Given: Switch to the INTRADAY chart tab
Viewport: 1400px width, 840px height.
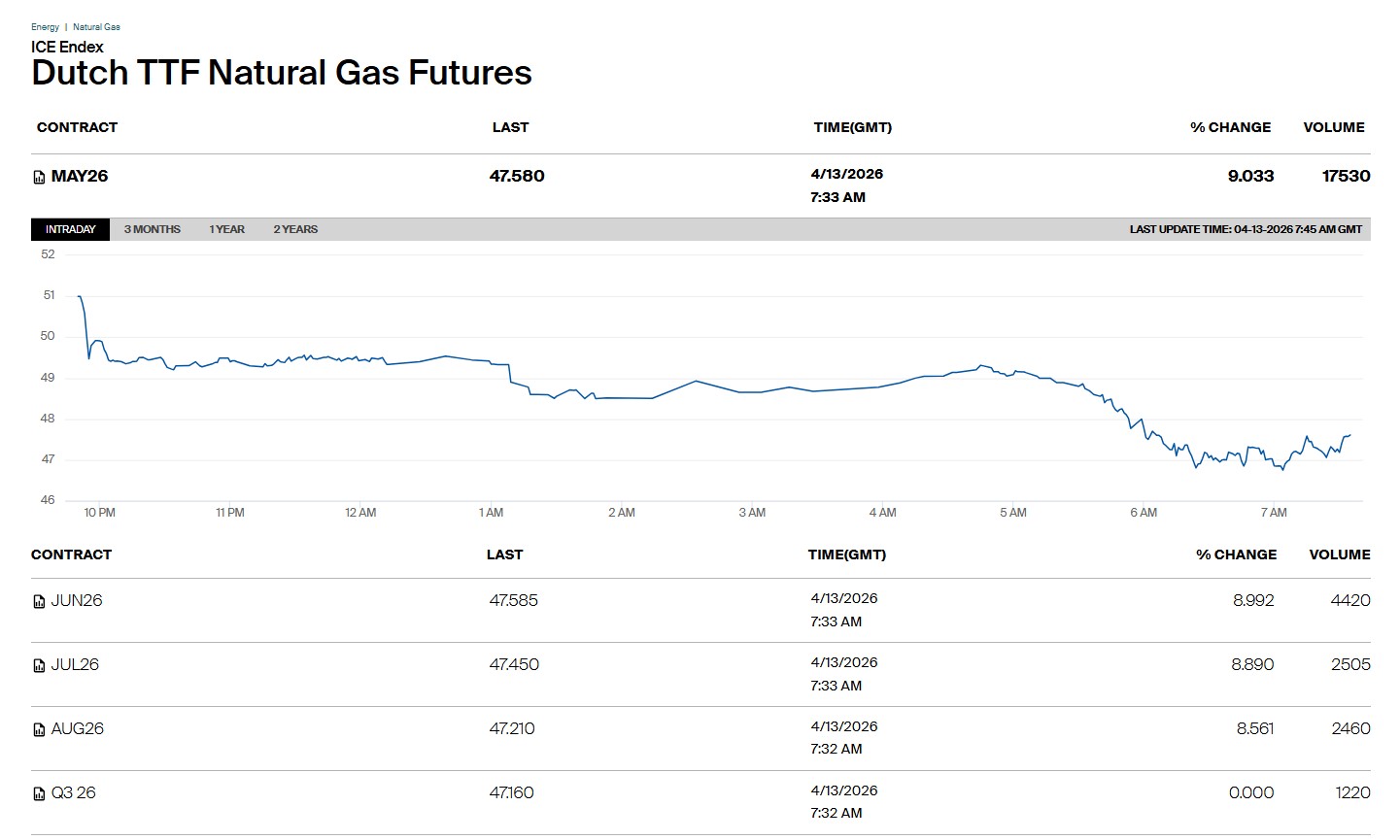Looking at the screenshot, I should tap(70, 229).
